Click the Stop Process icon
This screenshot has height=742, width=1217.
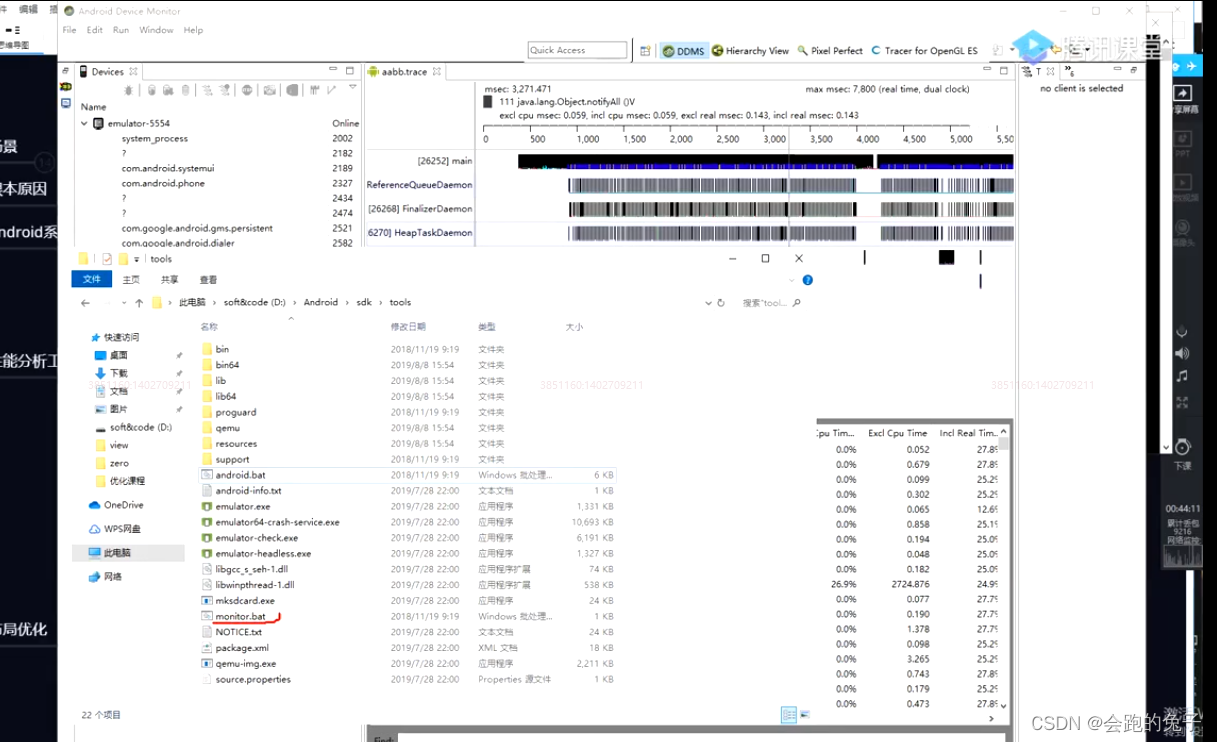247,90
